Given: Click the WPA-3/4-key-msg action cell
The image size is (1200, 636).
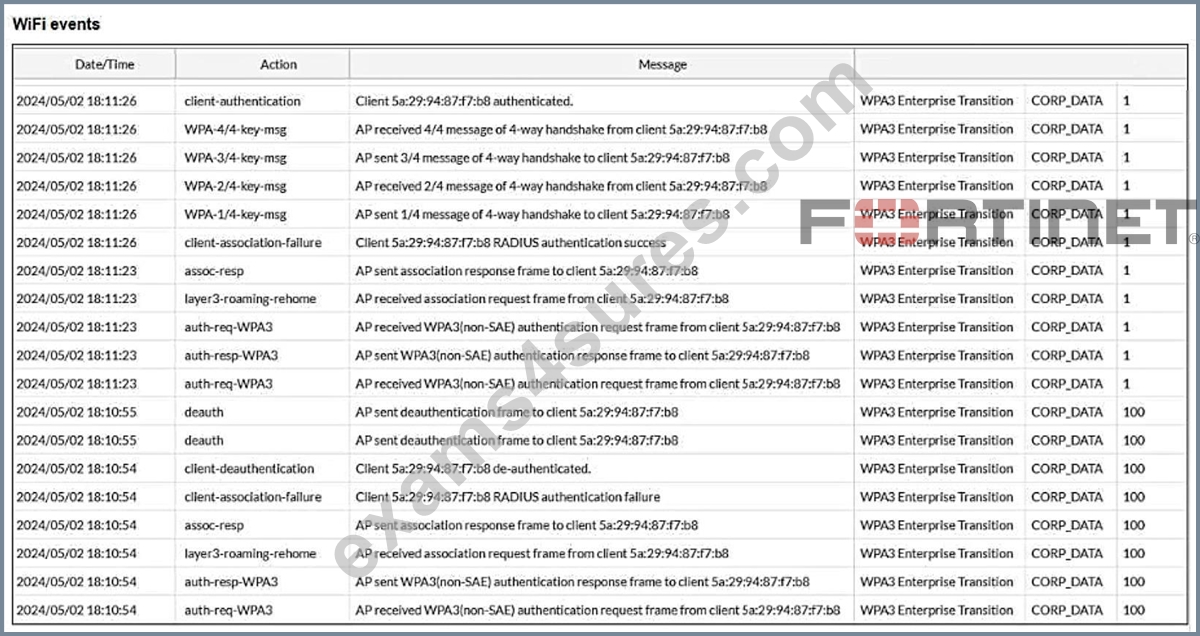Looking at the screenshot, I should (235, 157).
